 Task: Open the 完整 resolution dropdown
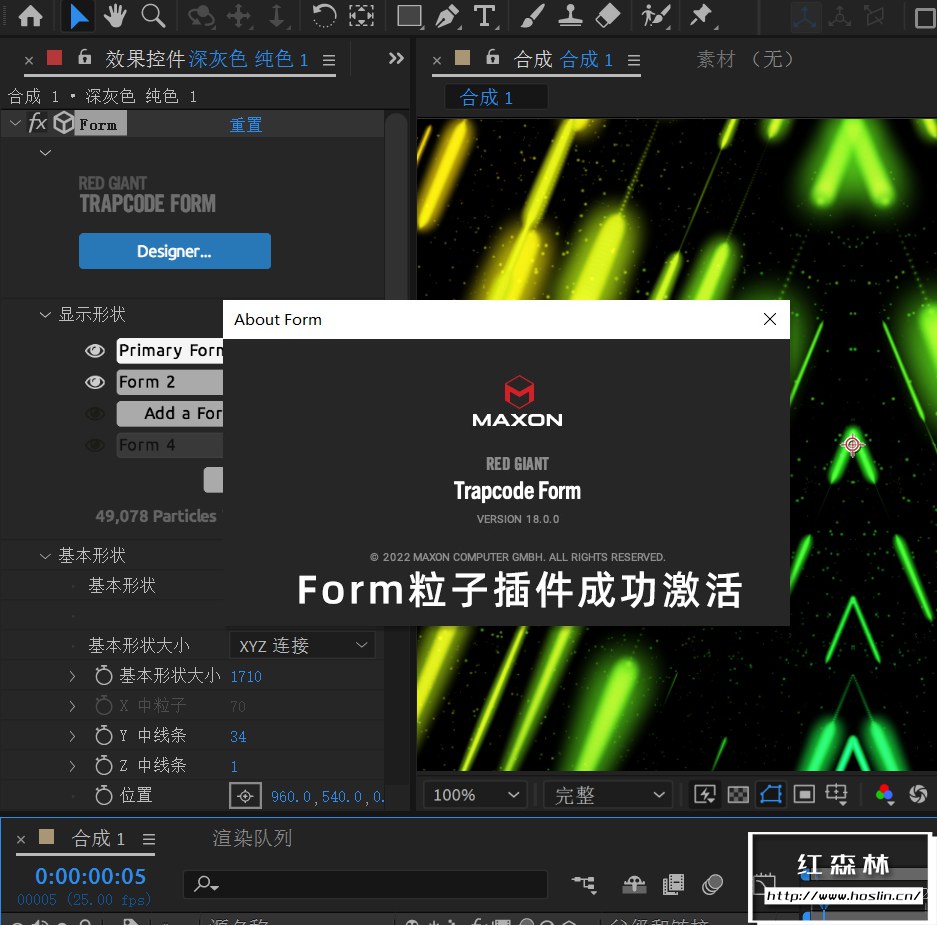pos(608,795)
